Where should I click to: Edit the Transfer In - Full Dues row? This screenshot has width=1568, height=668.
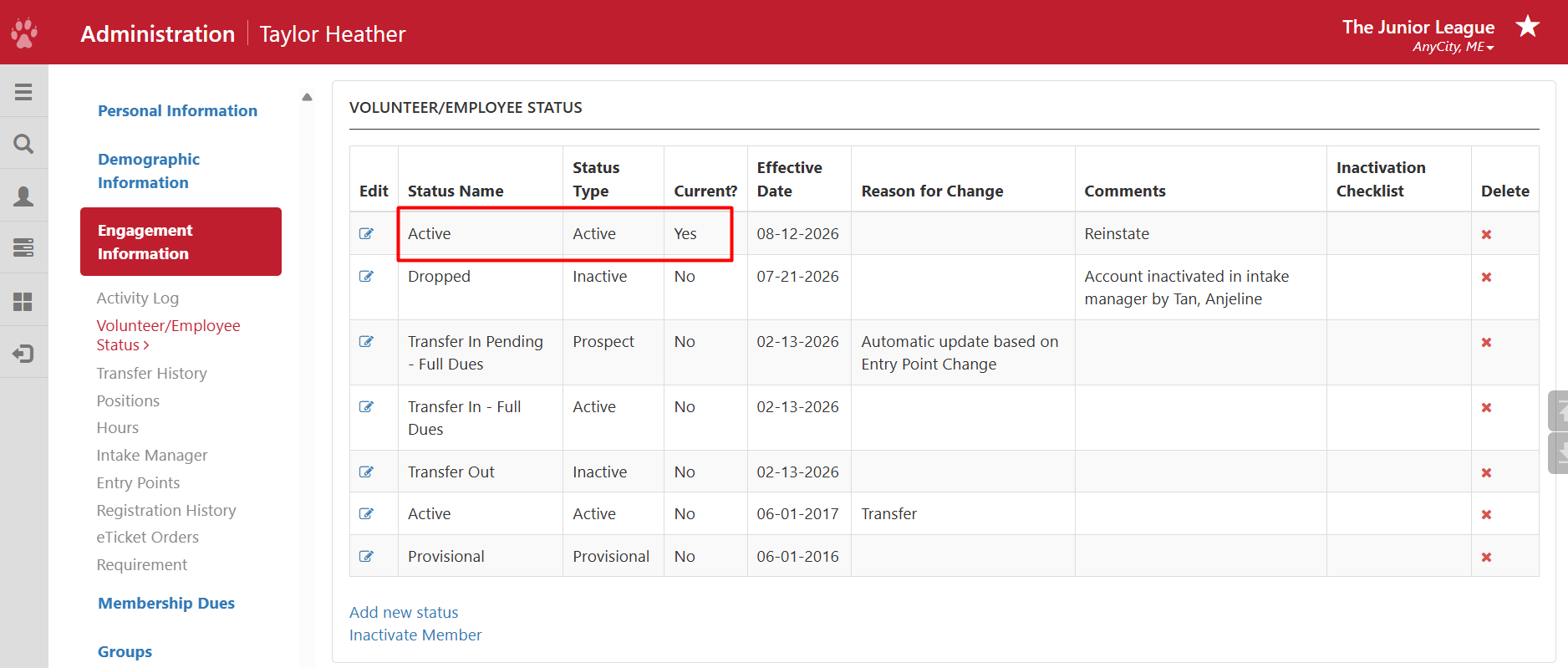point(366,407)
